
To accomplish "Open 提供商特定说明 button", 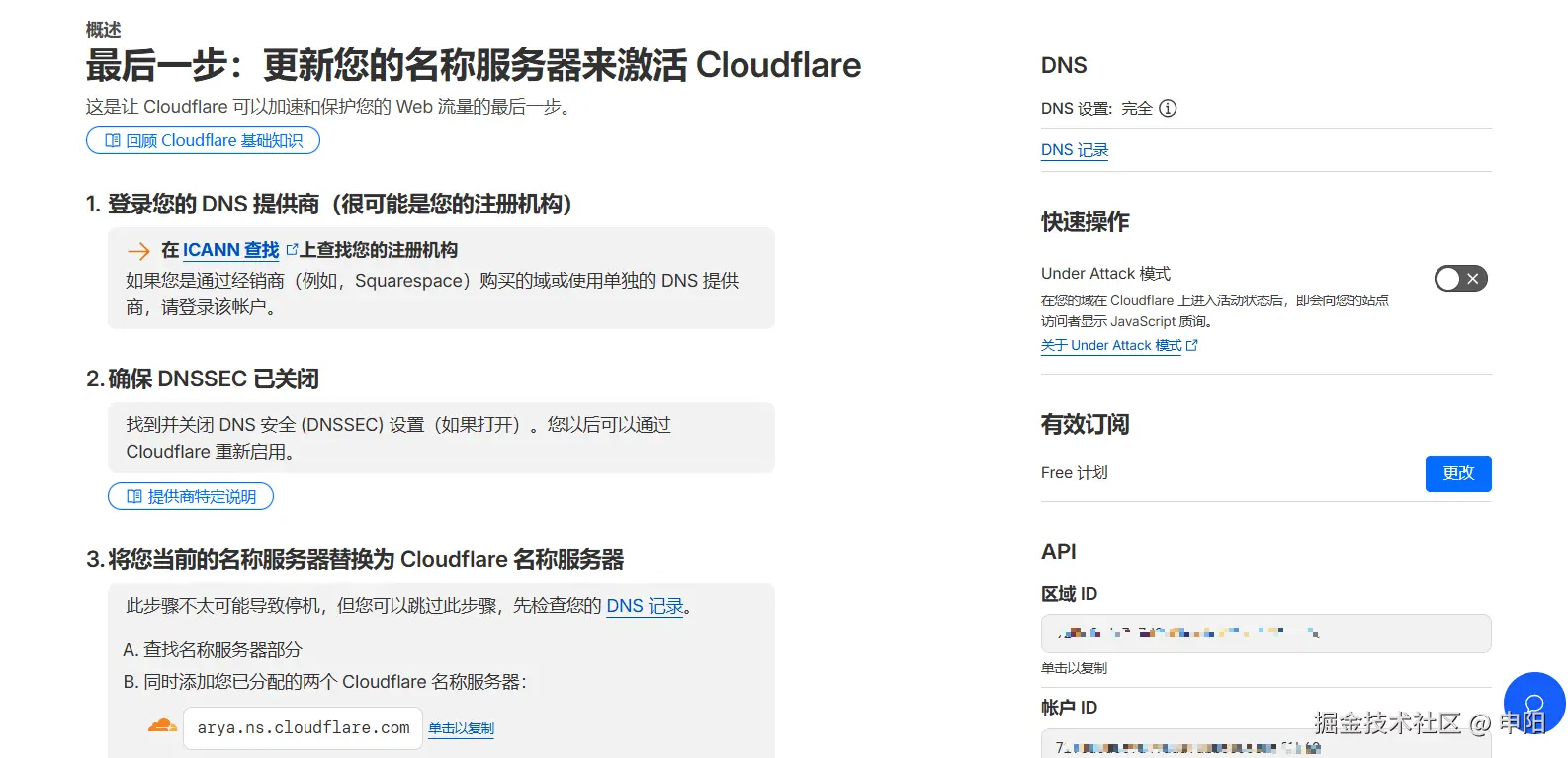I will tap(191, 496).
